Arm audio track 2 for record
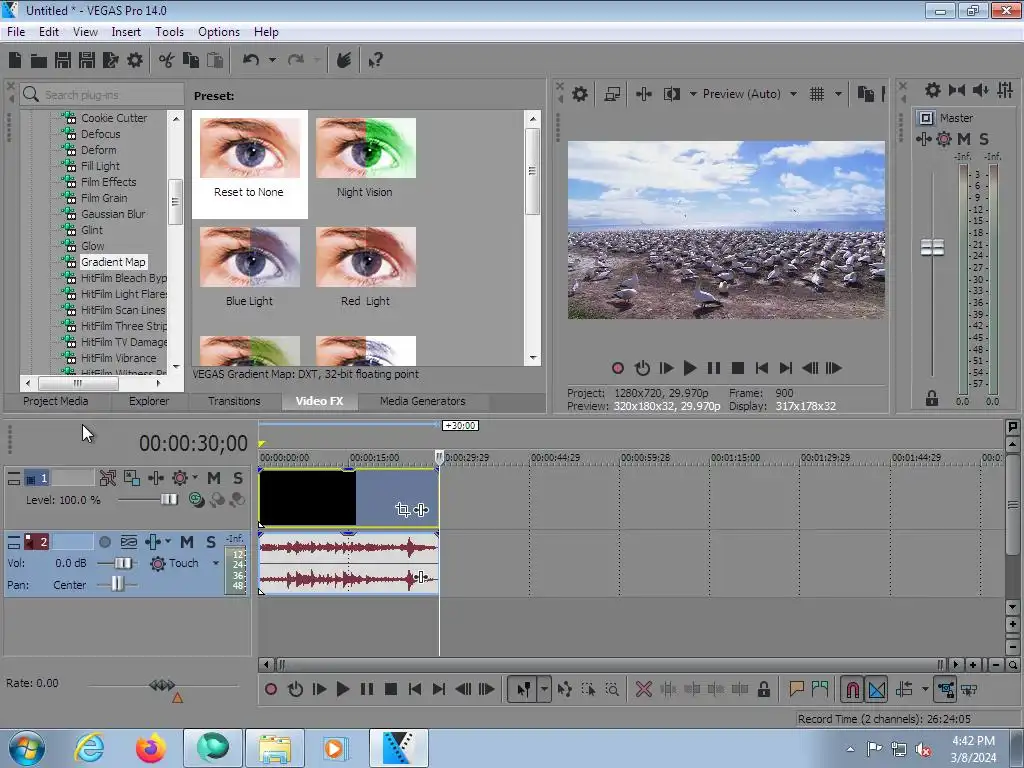 (104, 542)
